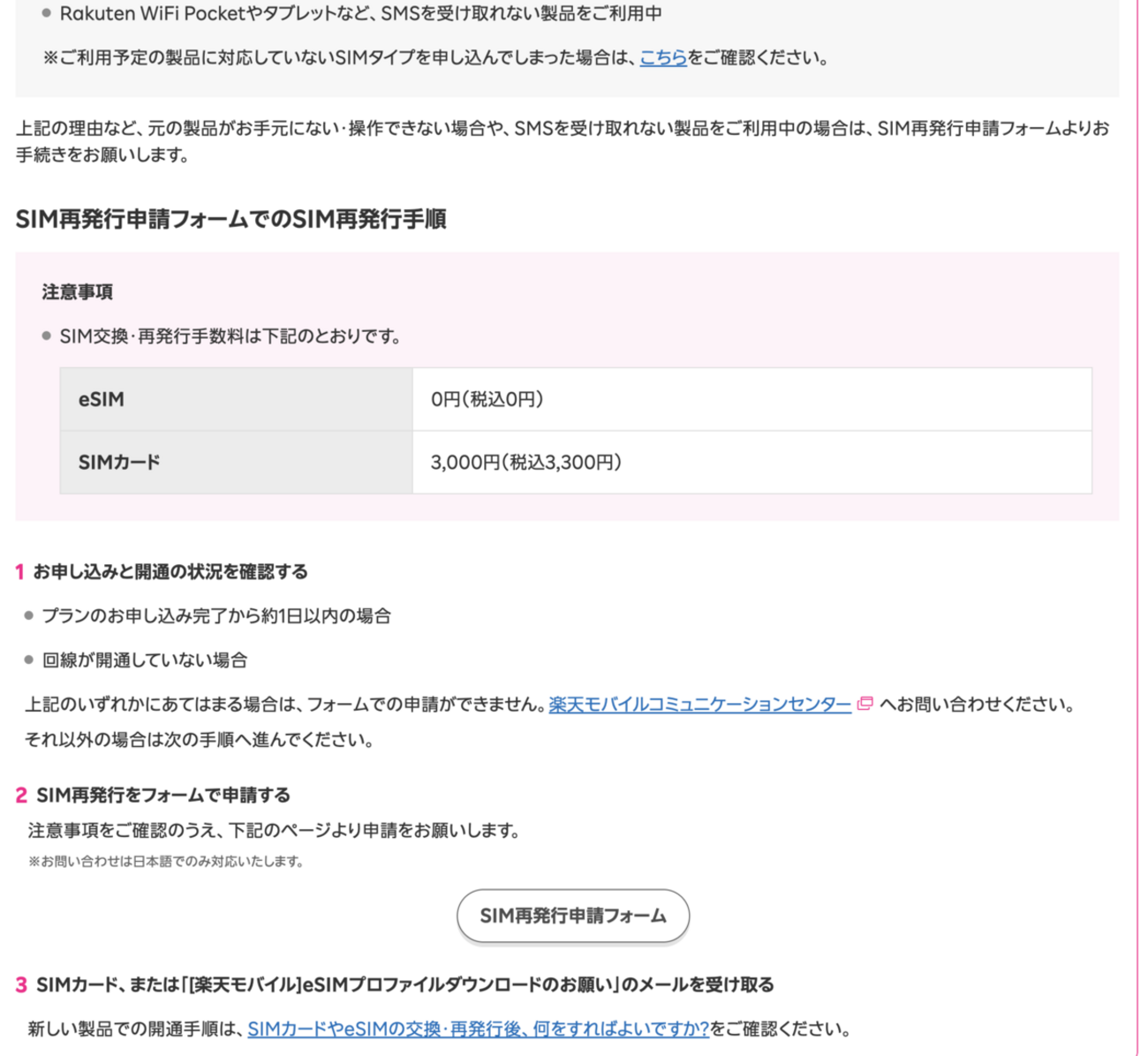
Task: Click the 注意事項 heading
Action: [78, 292]
